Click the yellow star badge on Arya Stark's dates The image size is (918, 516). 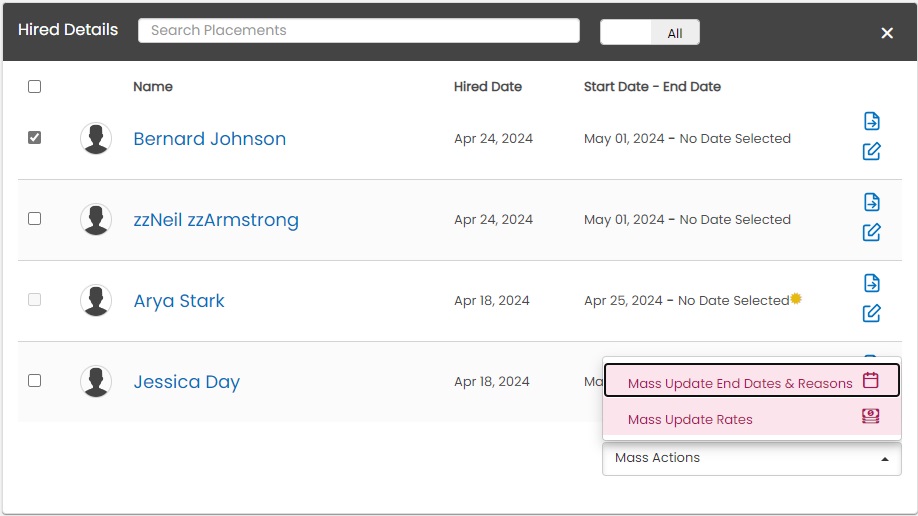(796, 298)
